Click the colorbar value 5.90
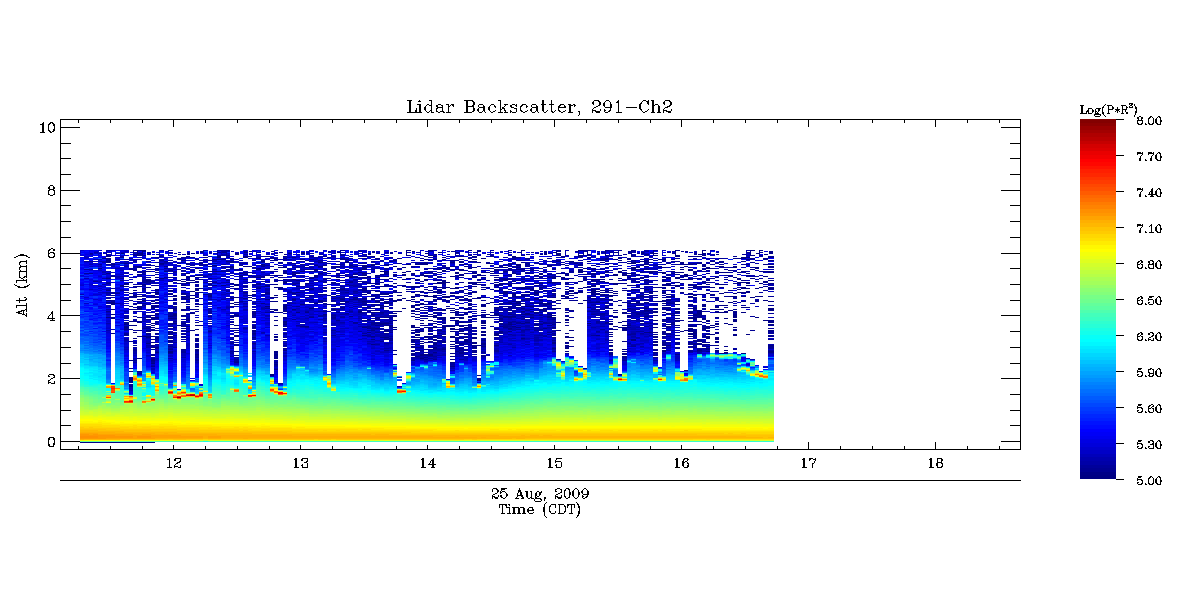1200x600 pixels. (x=1148, y=373)
